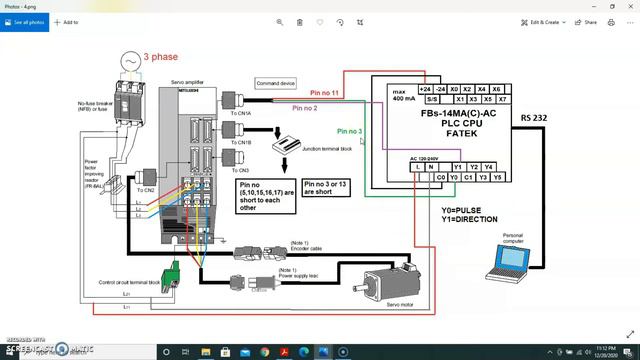Click the 'Y1=DIRECTION' text
This screenshot has width=640, height=360.
(469, 220)
